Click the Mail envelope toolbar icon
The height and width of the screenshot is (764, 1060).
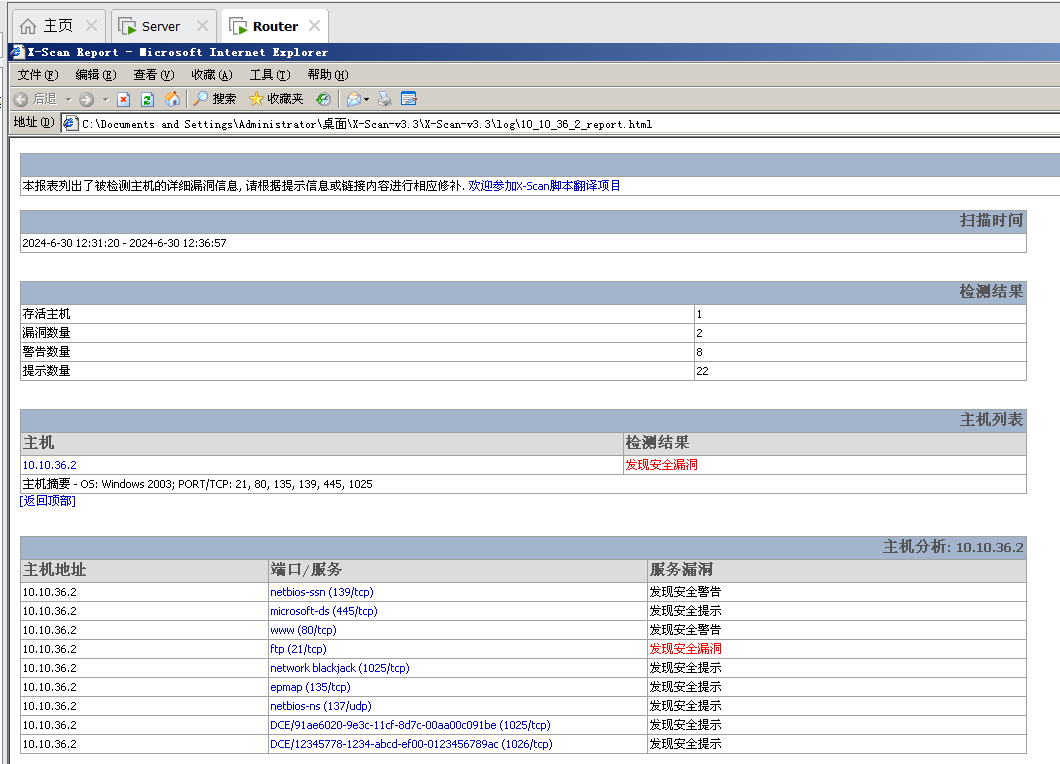pos(354,99)
